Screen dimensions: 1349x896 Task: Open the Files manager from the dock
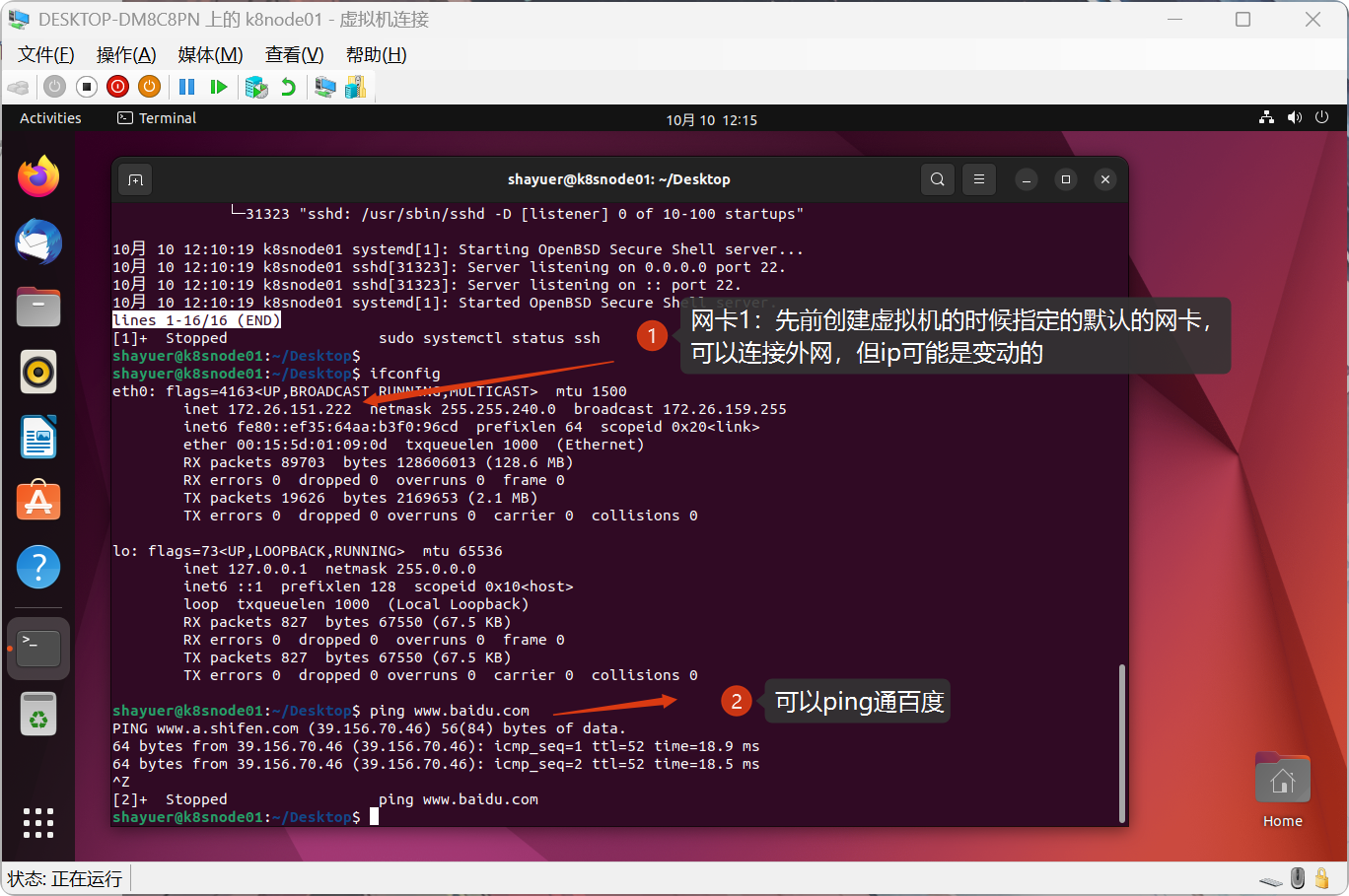(x=38, y=307)
